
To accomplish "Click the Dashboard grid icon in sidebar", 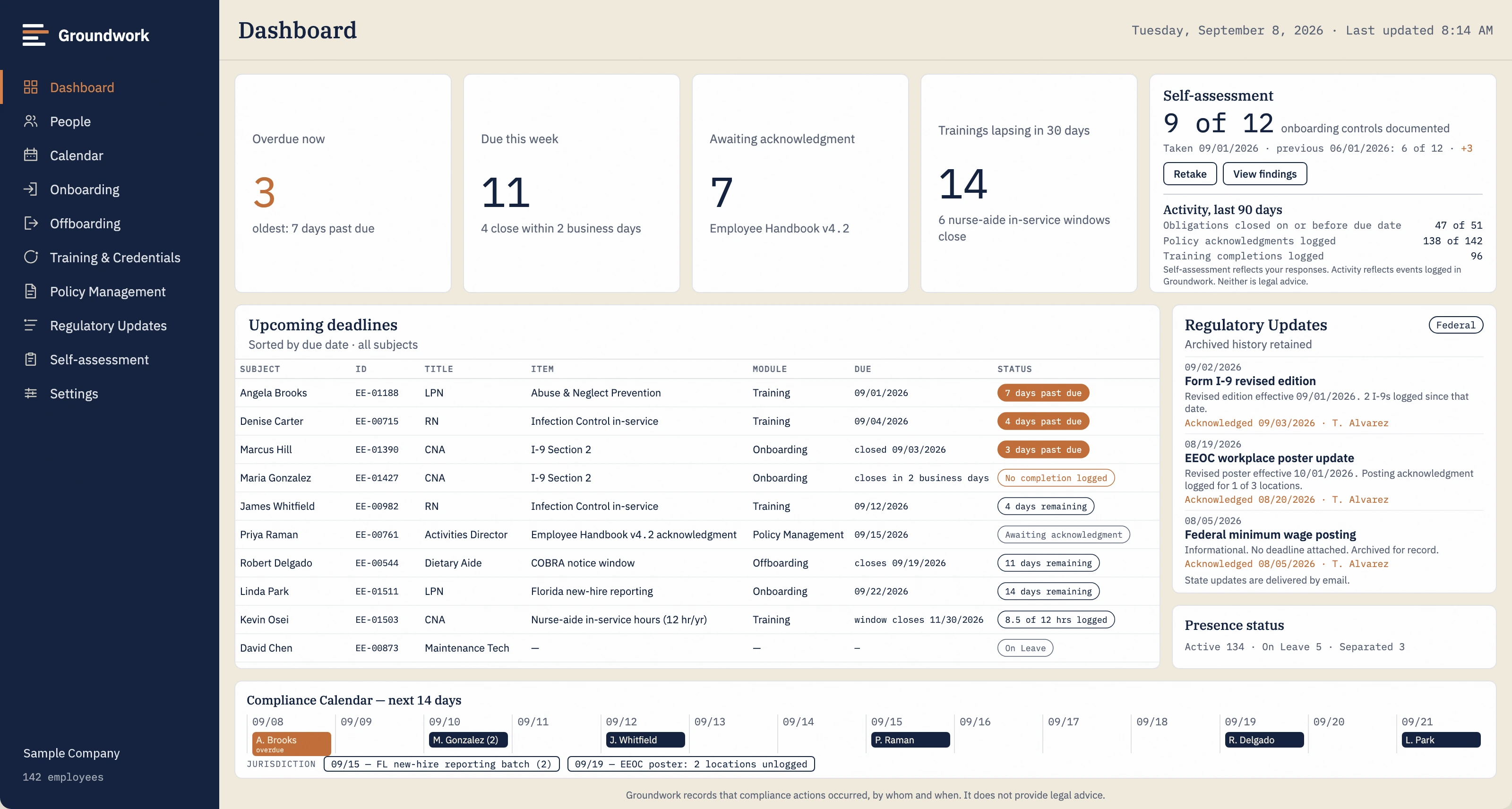I will [31, 87].
